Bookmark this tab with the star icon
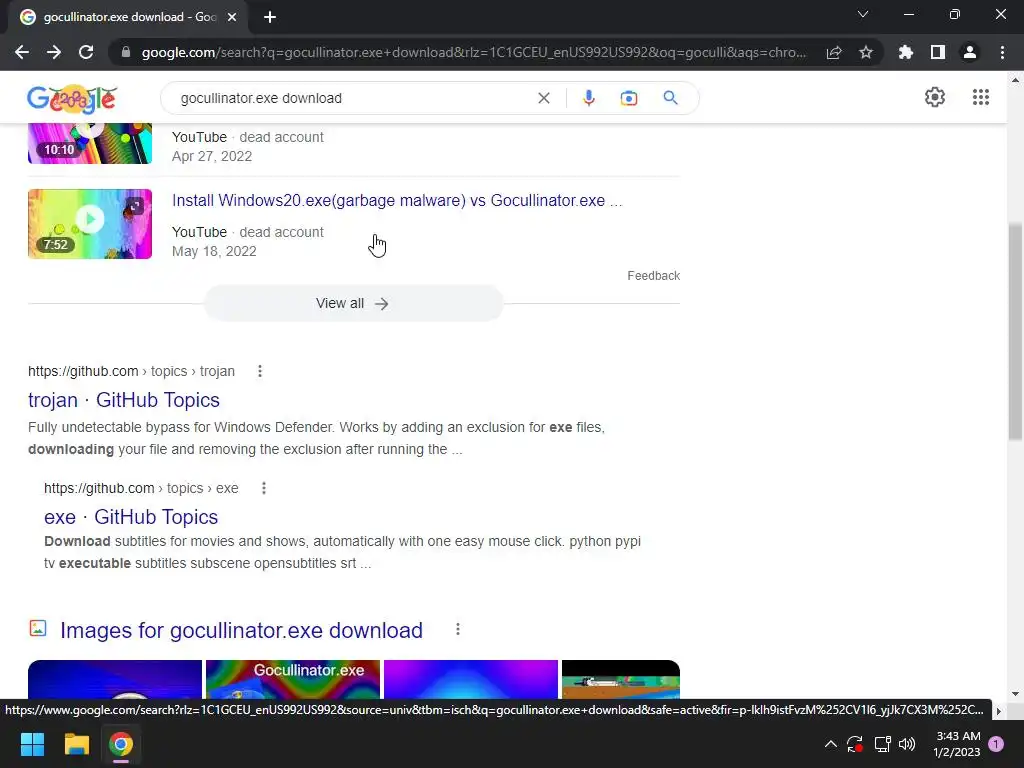Screen dimensions: 1024x768 coord(866,52)
